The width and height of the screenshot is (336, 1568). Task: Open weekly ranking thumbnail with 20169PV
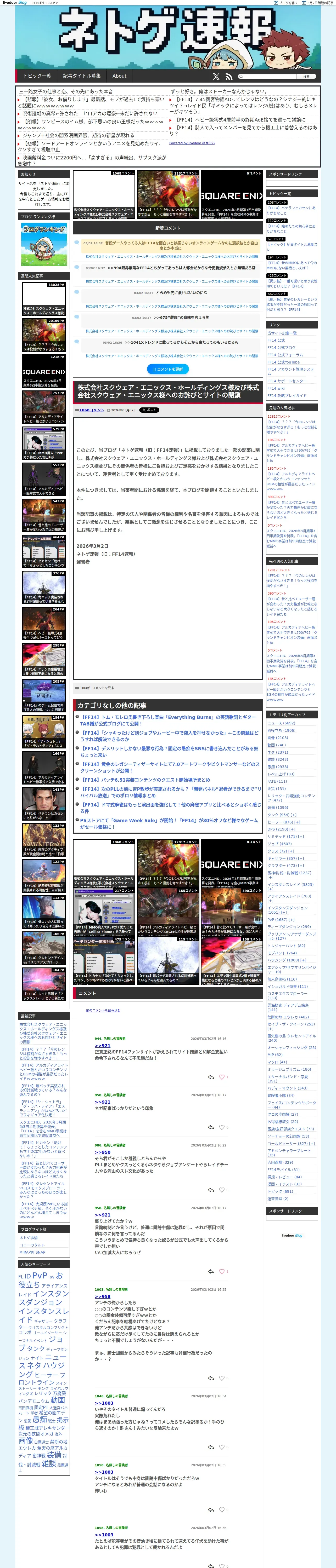[44, 335]
